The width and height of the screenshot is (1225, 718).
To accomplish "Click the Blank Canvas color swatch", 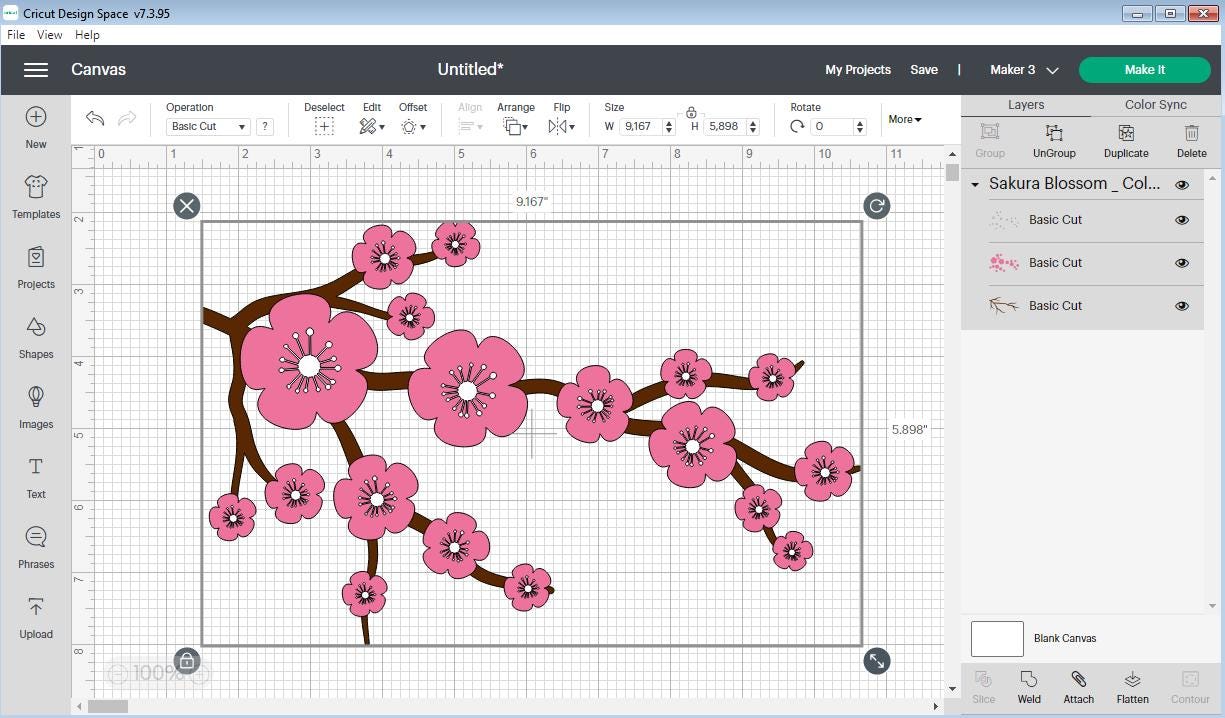I will click(x=996, y=638).
